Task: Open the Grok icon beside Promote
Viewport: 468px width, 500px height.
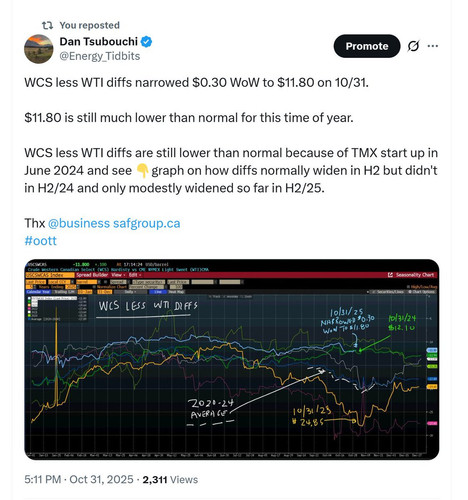Action: pyautogui.click(x=413, y=46)
